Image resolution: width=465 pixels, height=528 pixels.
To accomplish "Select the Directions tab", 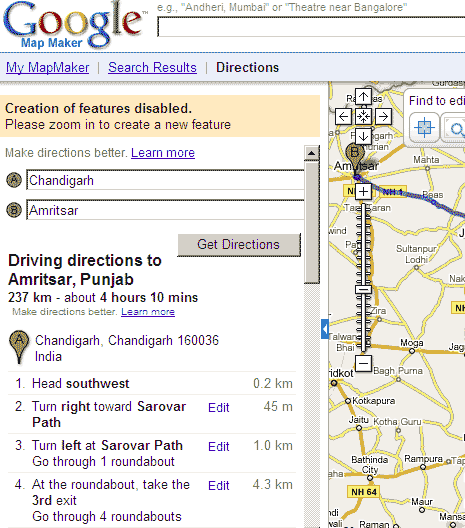I will point(247,68).
